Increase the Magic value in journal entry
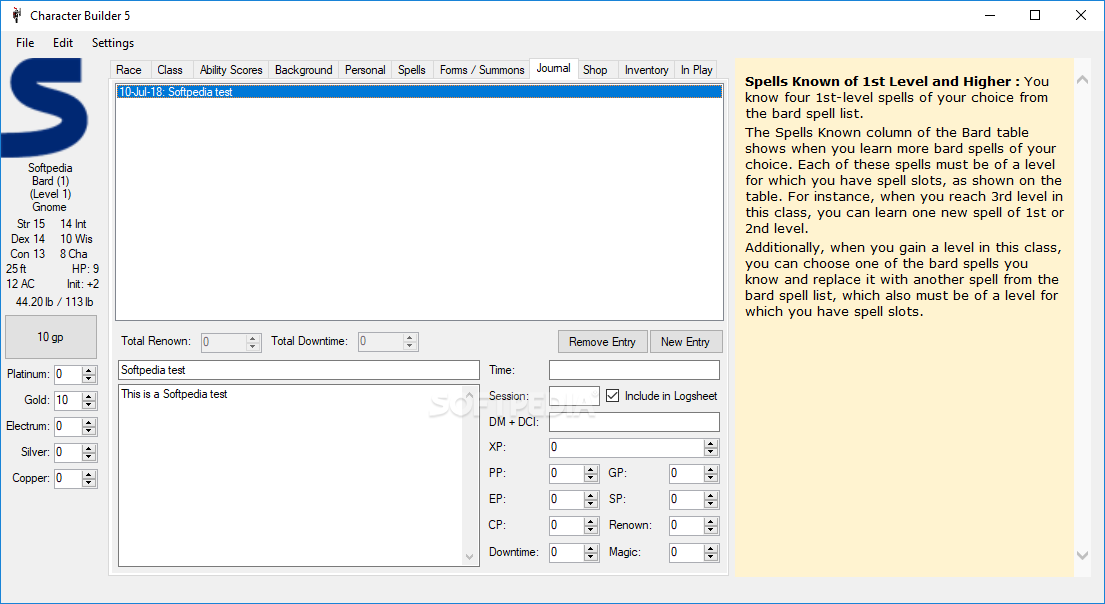The image size is (1105, 604). (x=711, y=549)
